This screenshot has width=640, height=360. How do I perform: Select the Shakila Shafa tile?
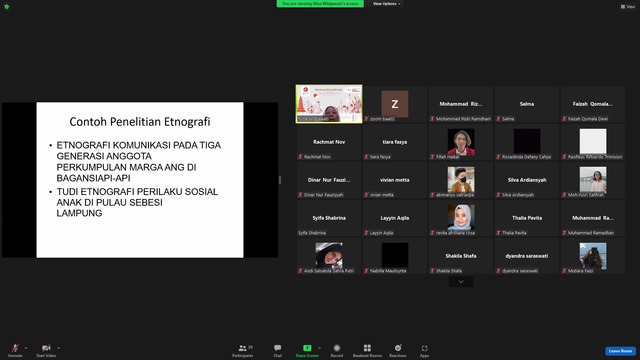pos(461,256)
